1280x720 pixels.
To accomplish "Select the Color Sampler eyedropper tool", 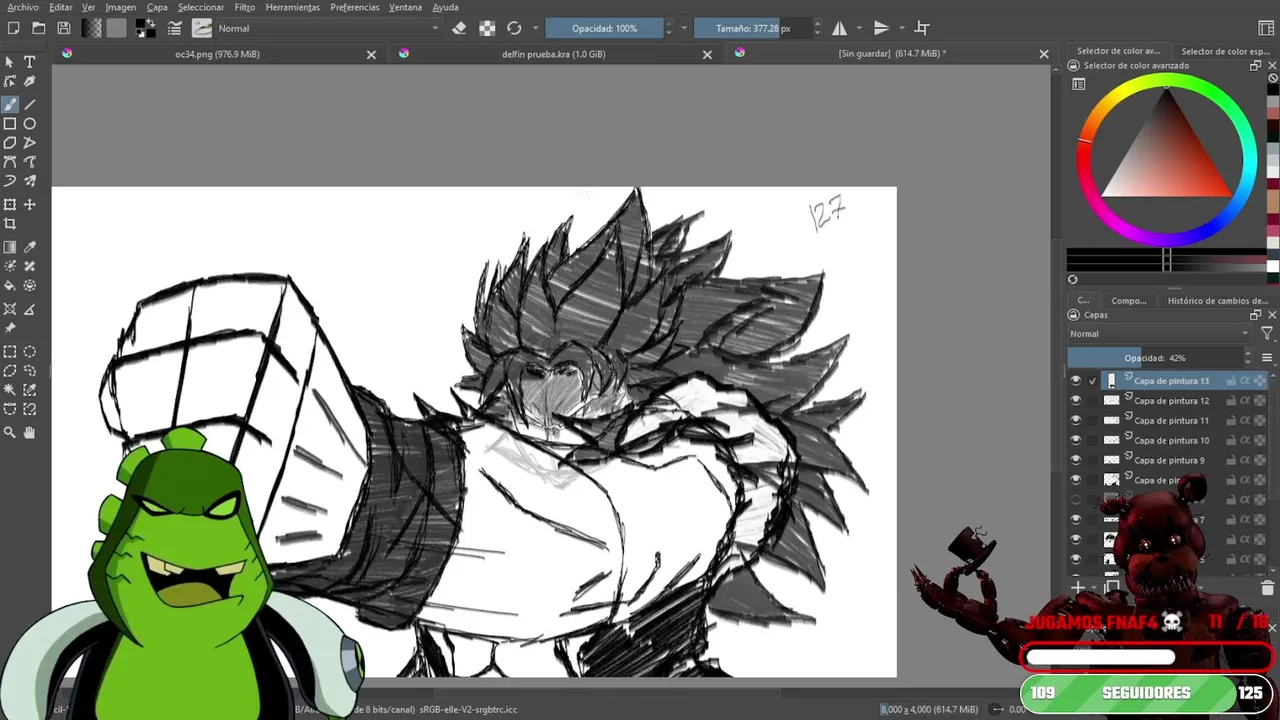I will pos(30,247).
